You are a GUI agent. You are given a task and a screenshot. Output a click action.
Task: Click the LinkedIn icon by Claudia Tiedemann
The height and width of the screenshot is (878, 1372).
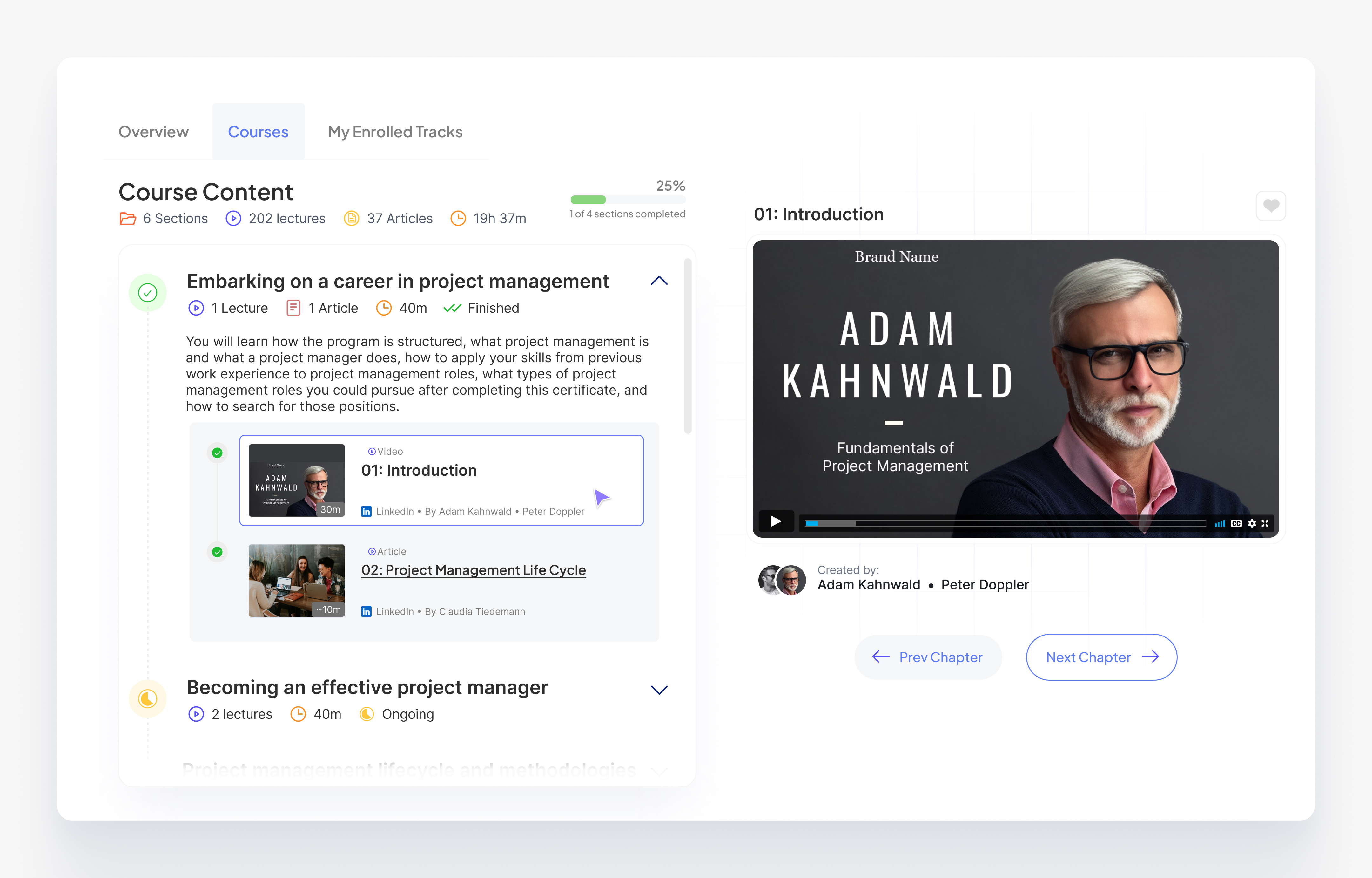[x=367, y=611]
